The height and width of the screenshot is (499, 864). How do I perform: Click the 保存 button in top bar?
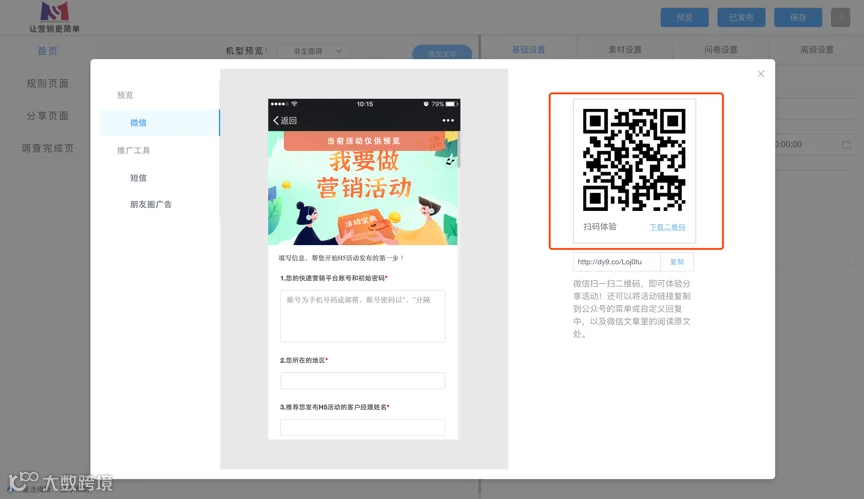[798, 18]
